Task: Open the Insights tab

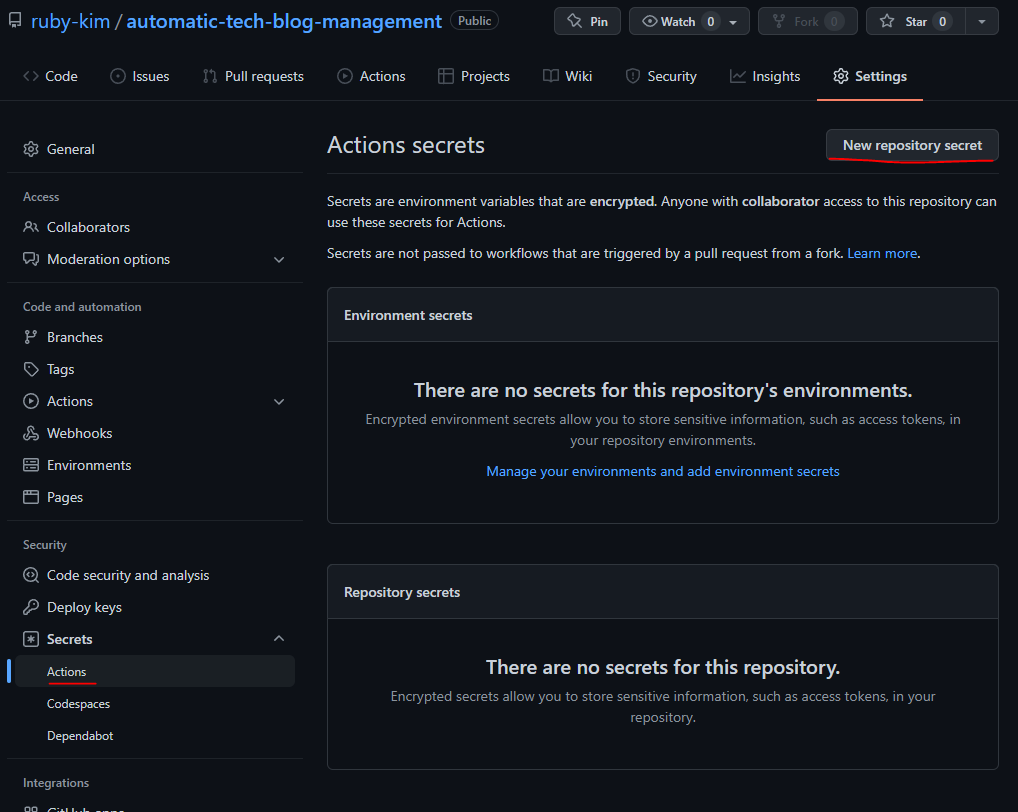Action: (764, 76)
